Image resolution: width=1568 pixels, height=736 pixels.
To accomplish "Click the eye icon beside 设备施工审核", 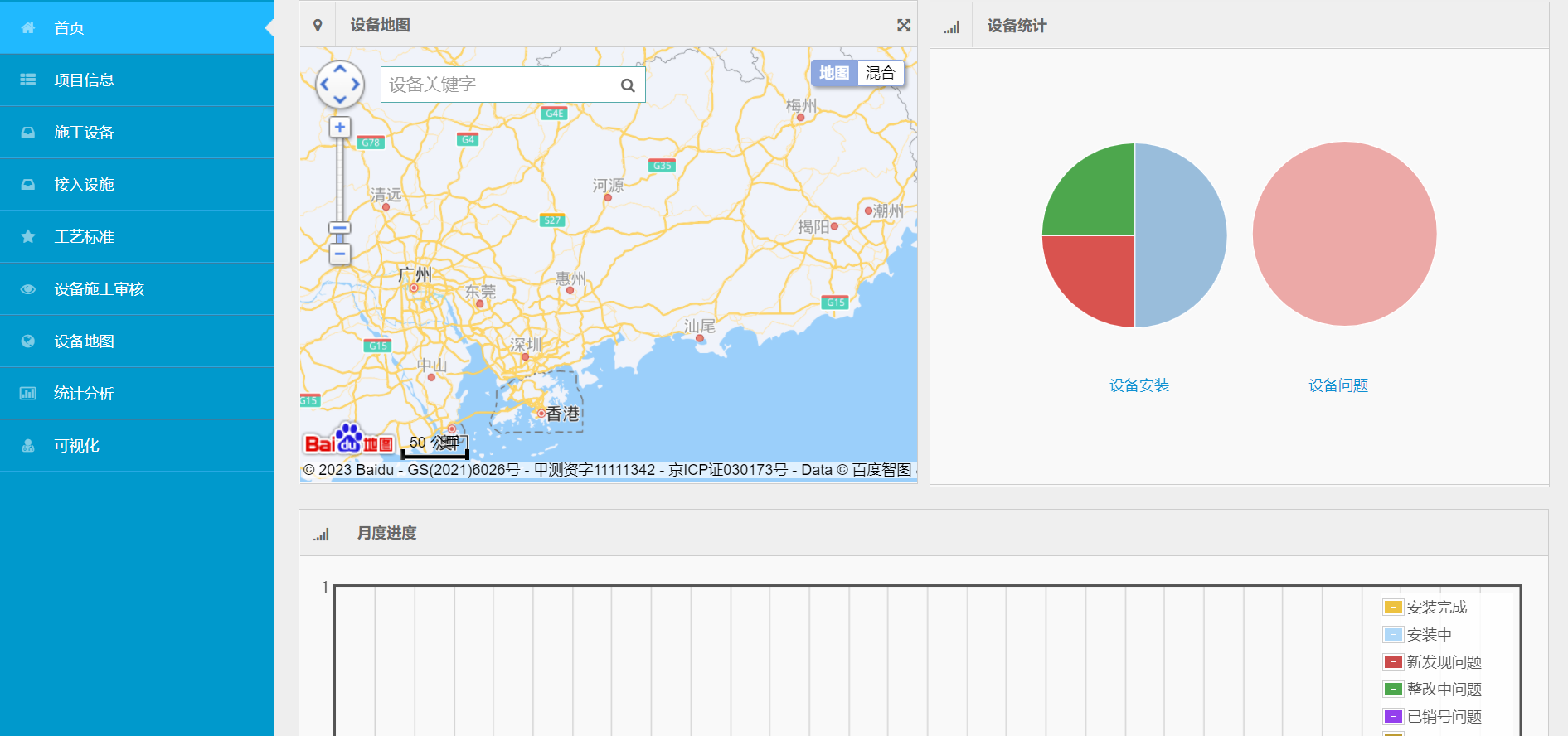I will [28, 288].
